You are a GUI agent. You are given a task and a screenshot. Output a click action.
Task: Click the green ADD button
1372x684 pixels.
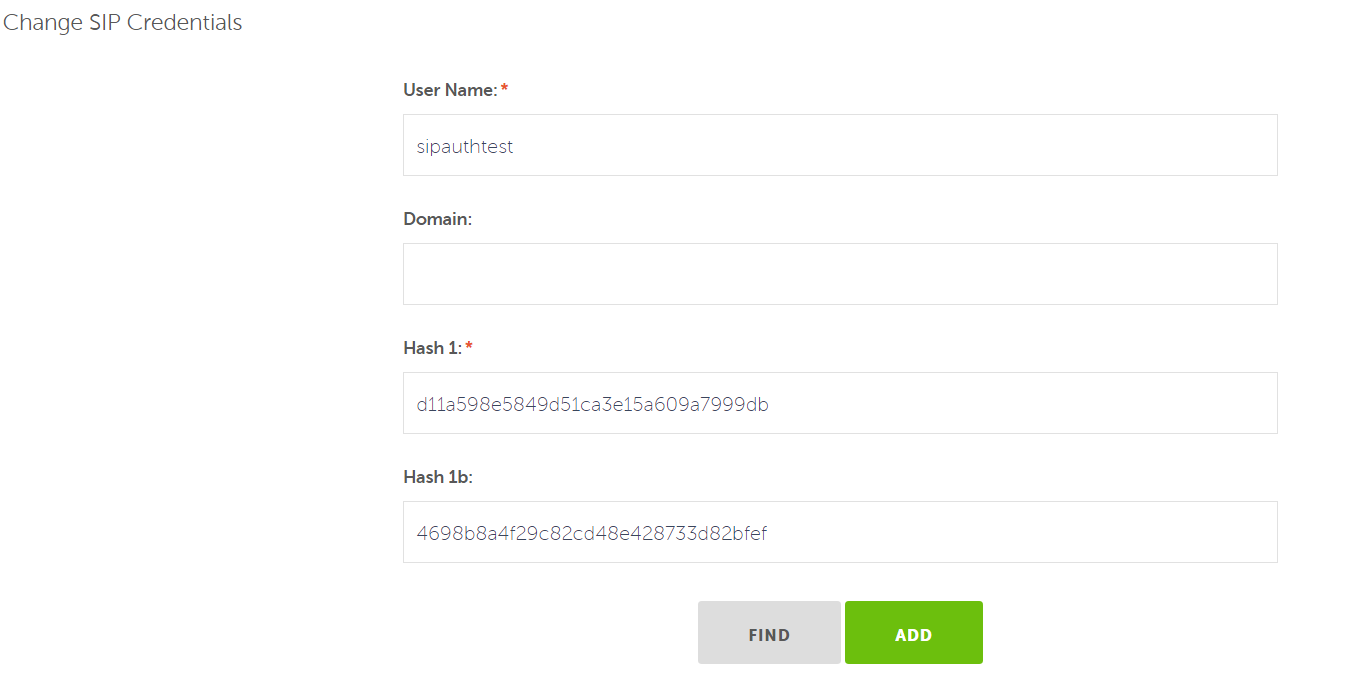913,632
